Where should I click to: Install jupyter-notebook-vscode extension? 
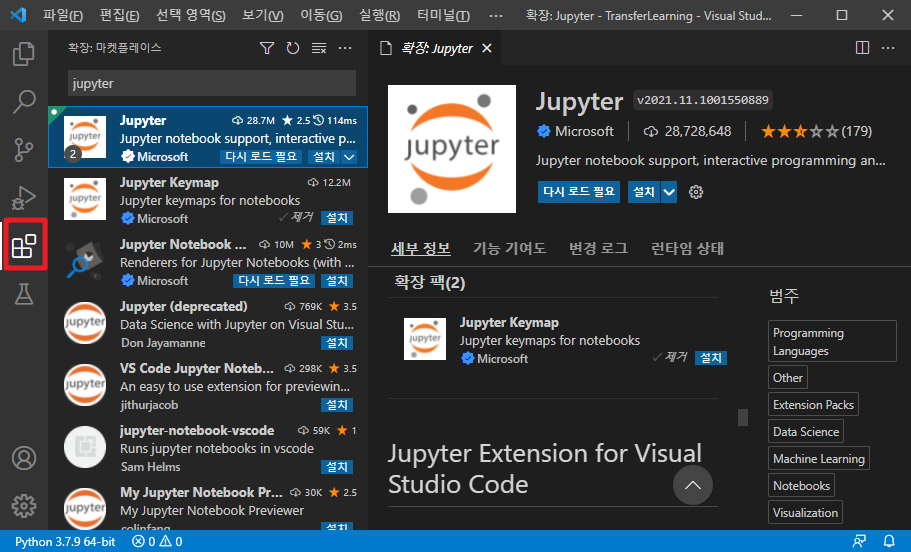(x=337, y=467)
